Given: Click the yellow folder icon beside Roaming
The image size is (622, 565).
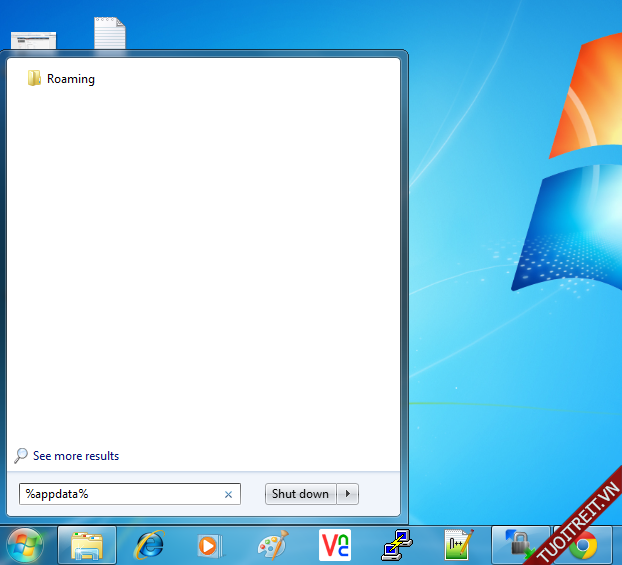Looking at the screenshot, I should pyautogui.click(x=34, y=79).
